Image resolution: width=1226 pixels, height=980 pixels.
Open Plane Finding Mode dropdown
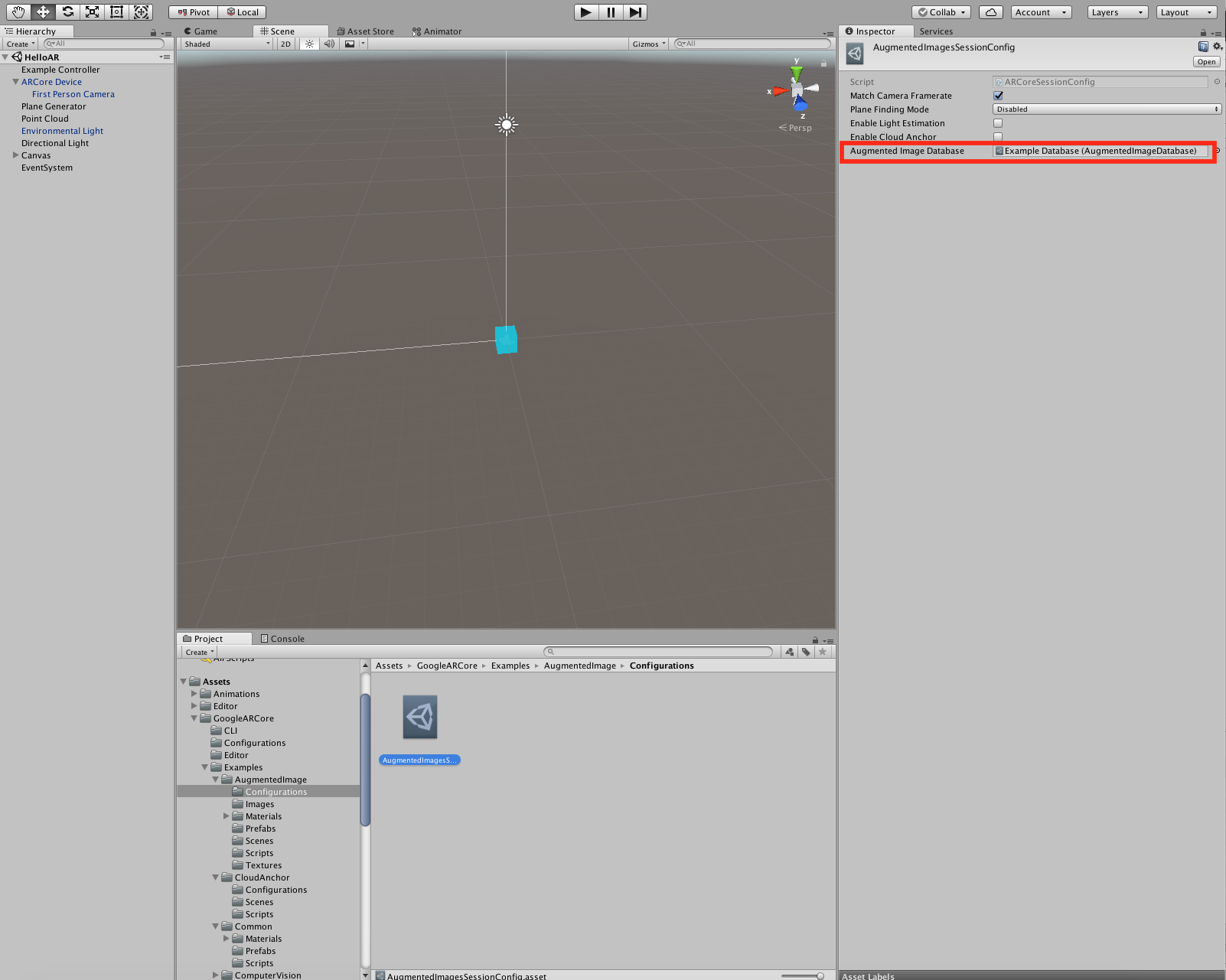click(1106, 109)
